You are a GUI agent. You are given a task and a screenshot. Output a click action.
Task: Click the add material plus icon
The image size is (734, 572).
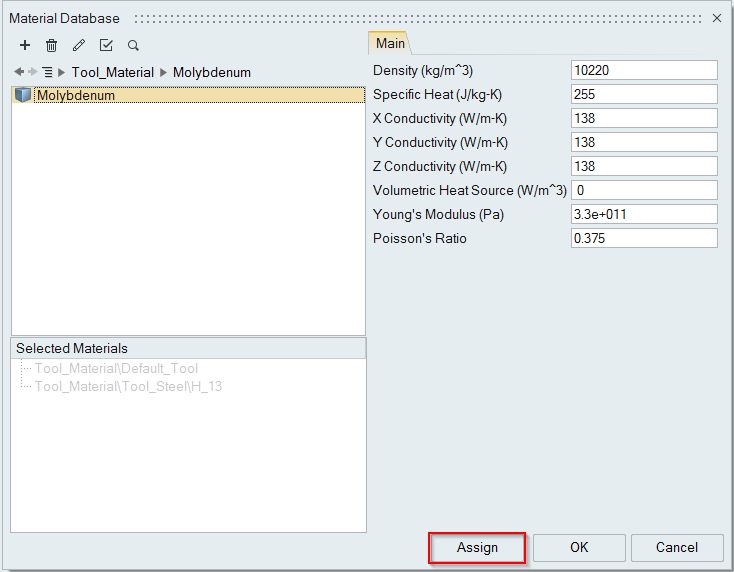pos(25,46)
